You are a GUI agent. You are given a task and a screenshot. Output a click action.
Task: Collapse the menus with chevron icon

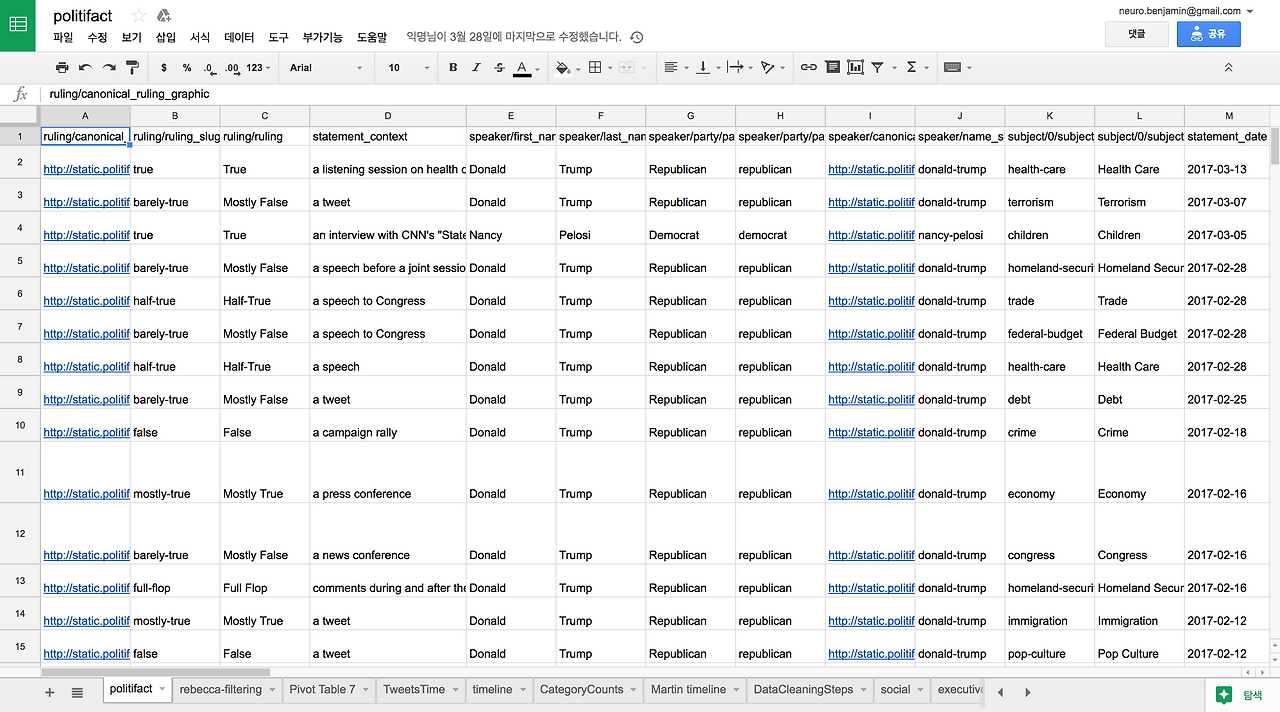[x=1228, y=67]
